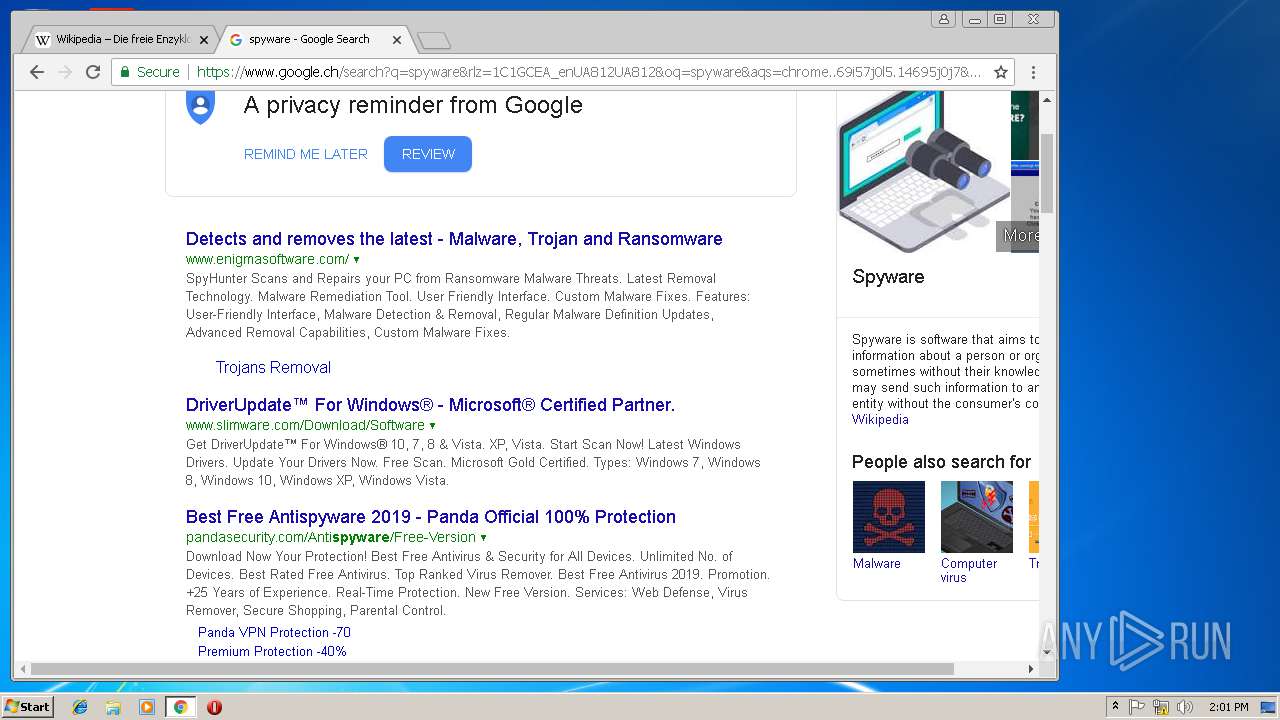Open Panda VPN Protection -70 link

pyautogui.click(x=274, y=632)
